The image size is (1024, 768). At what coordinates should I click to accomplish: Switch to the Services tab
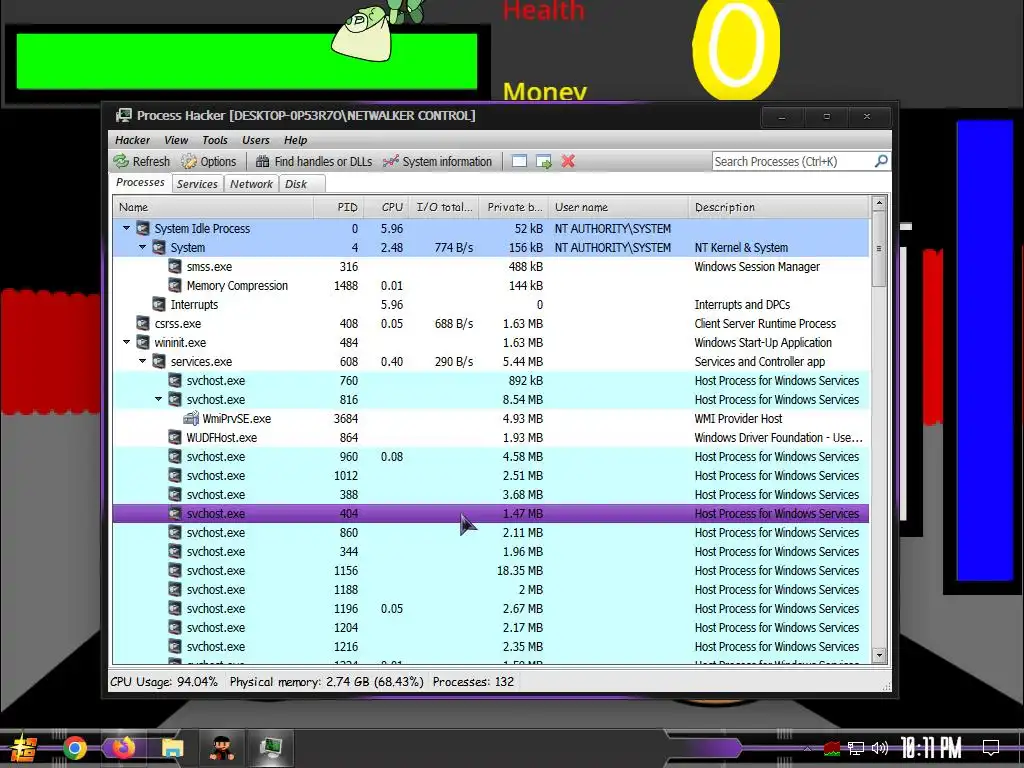[197, 184]
